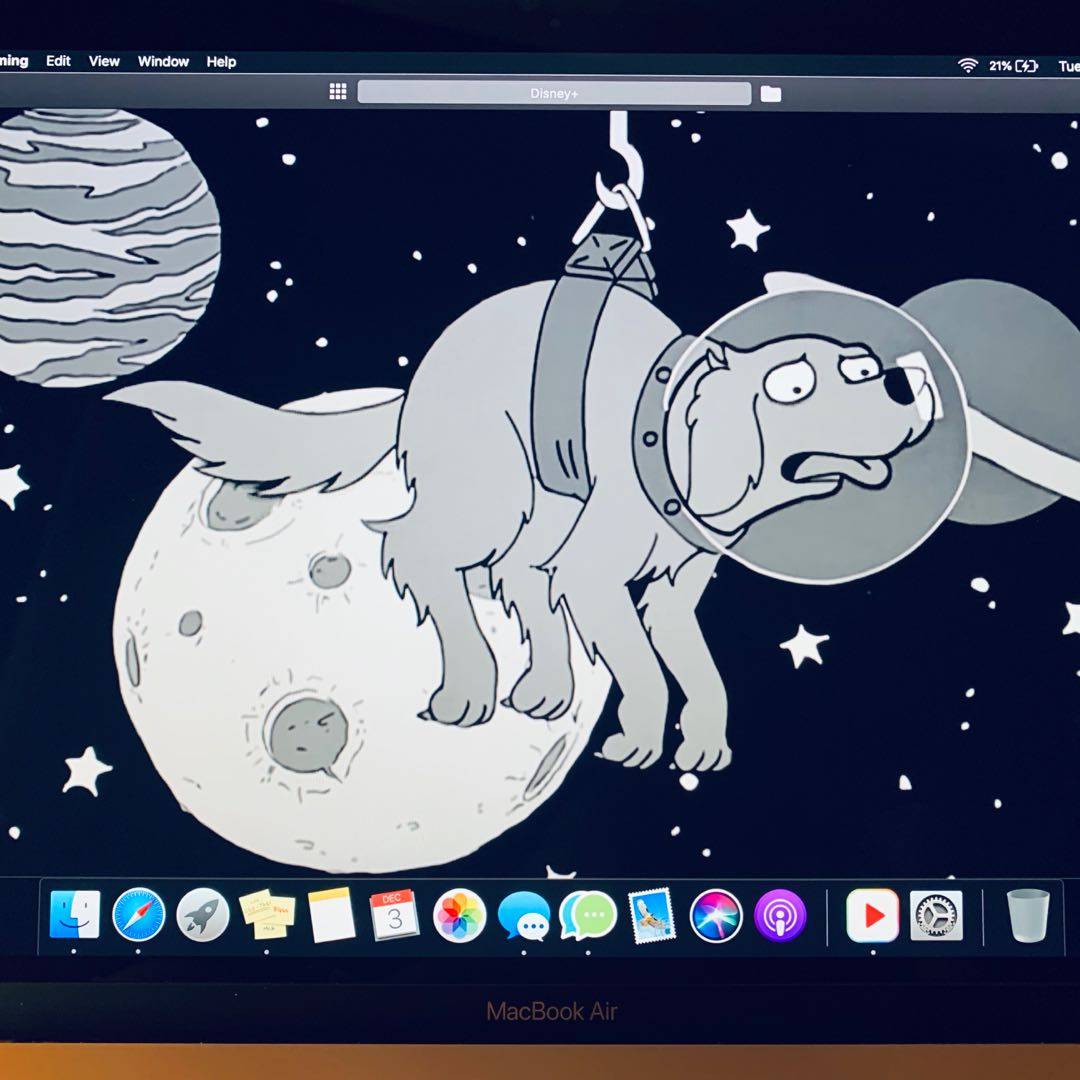The width and height of the screenshot is (1080, 1080).
Task: Open System Preferences gear icon
Action: [936, 916]
